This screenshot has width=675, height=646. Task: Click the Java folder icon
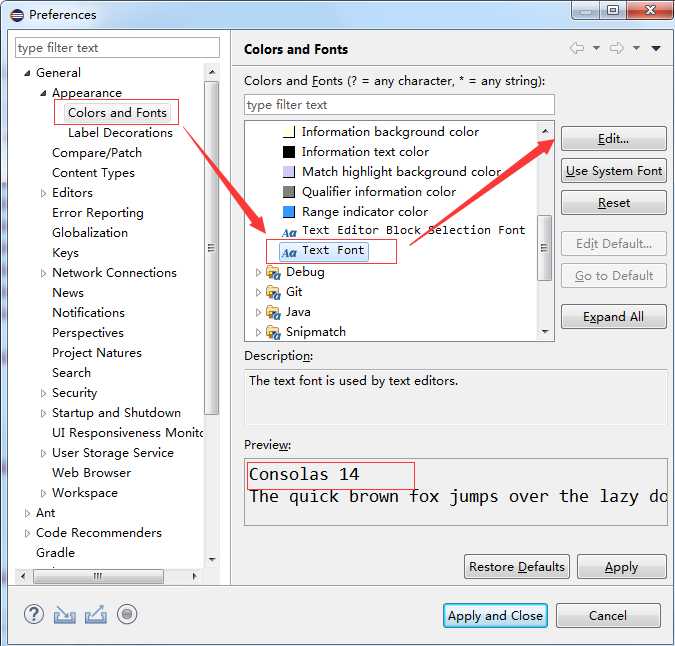(273, 312)
